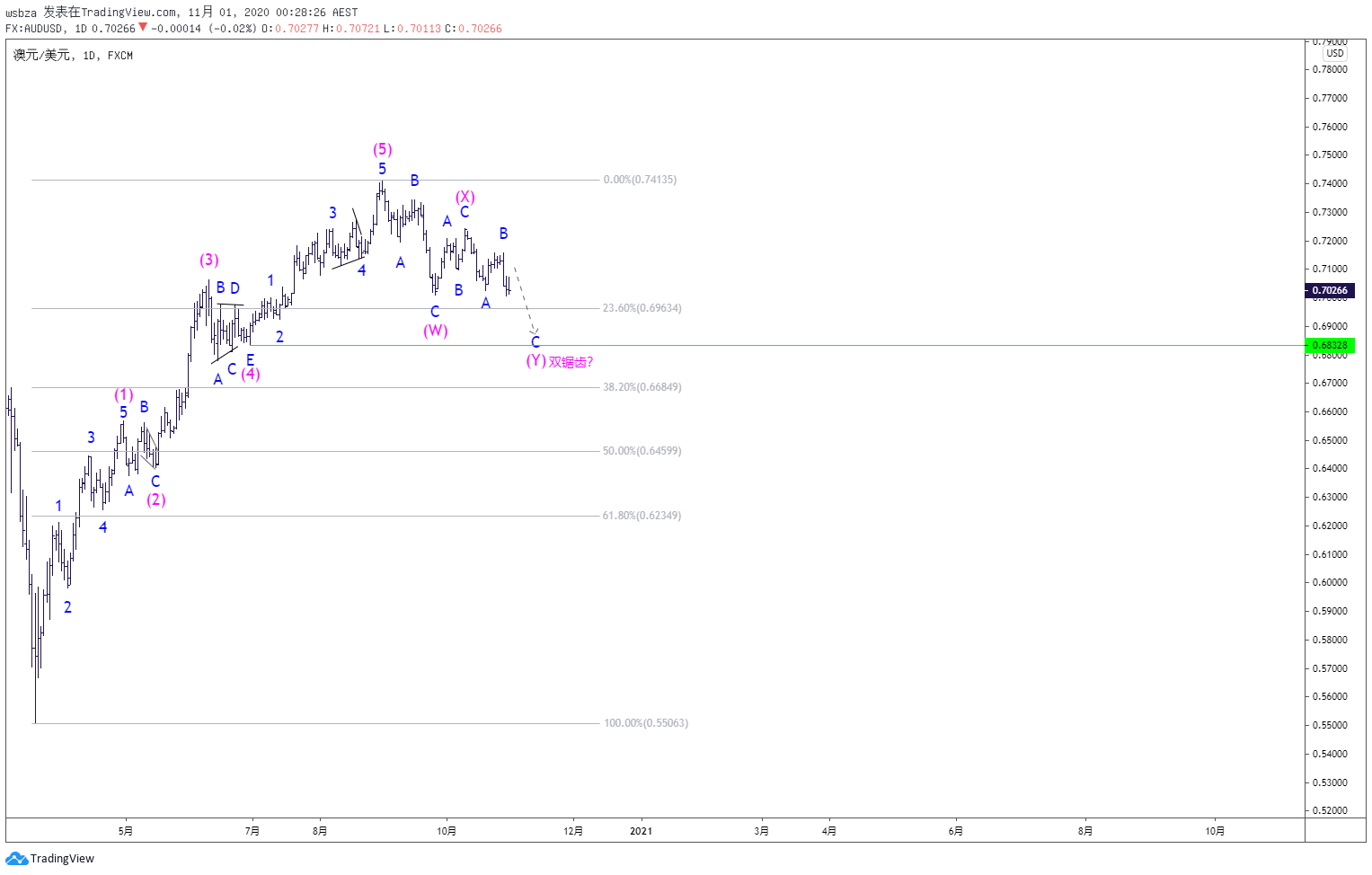
Task: Click the TradingView cloud logo icon
Action: [x=16, y=859]
